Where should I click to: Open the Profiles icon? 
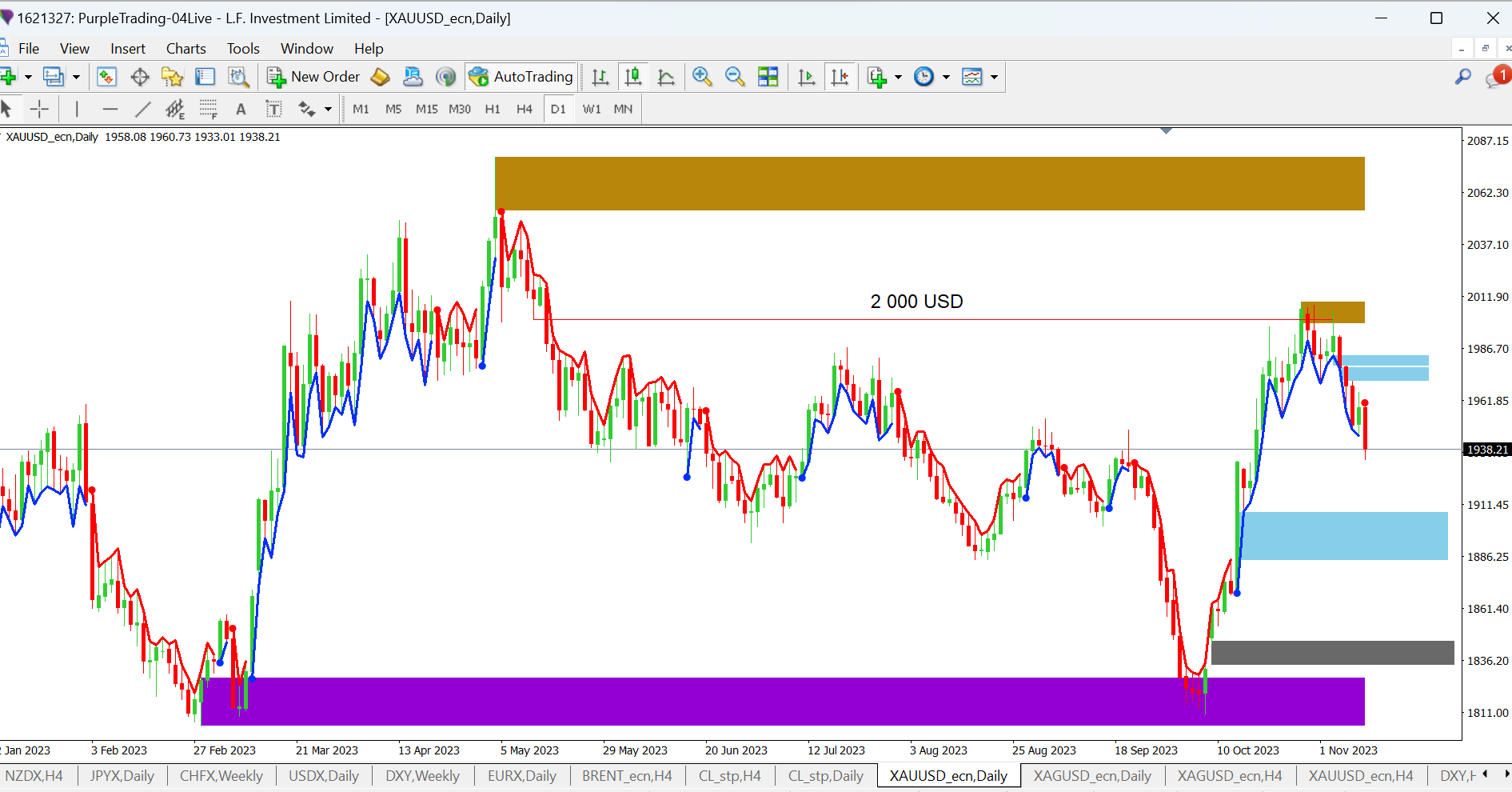[54, 77]
